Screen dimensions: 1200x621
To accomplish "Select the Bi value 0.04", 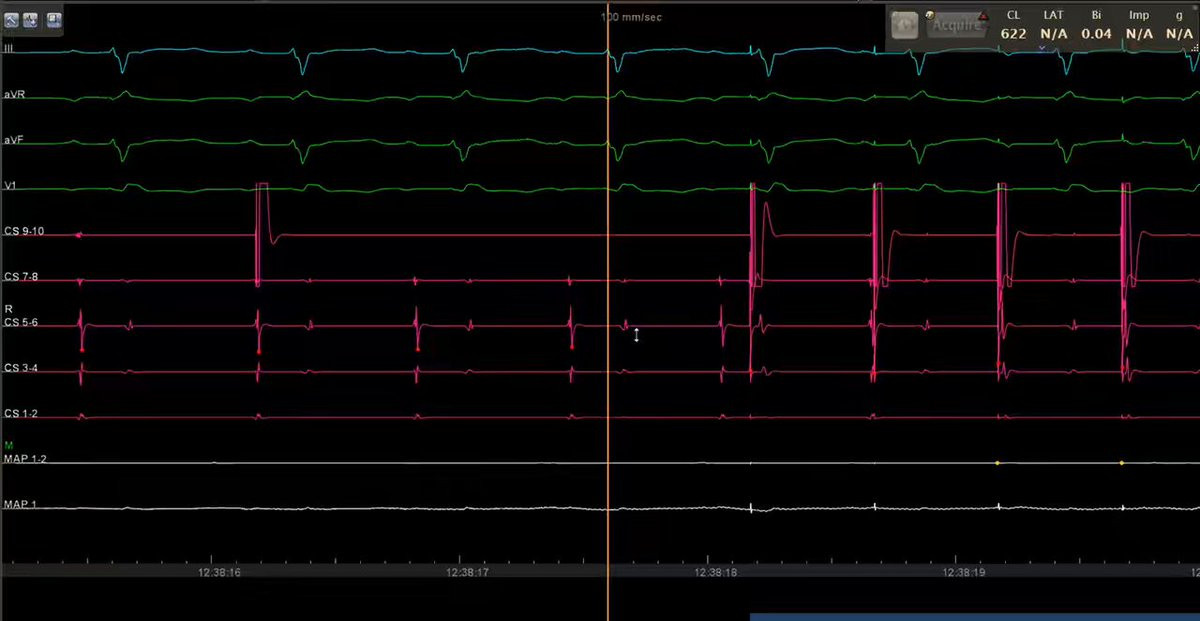I will point(1097,33).
